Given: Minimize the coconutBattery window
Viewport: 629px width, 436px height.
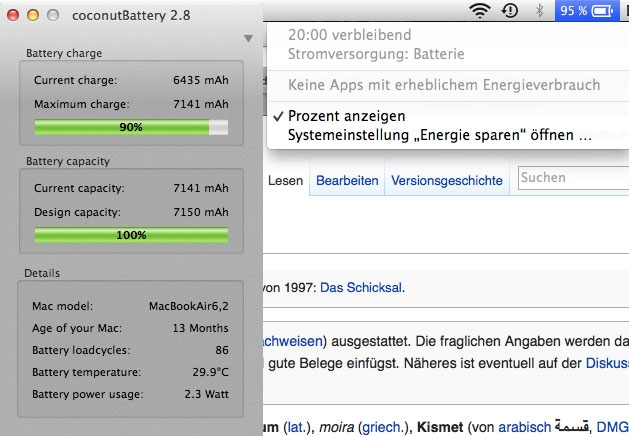Looking at the screenshot, I should 33,15.
